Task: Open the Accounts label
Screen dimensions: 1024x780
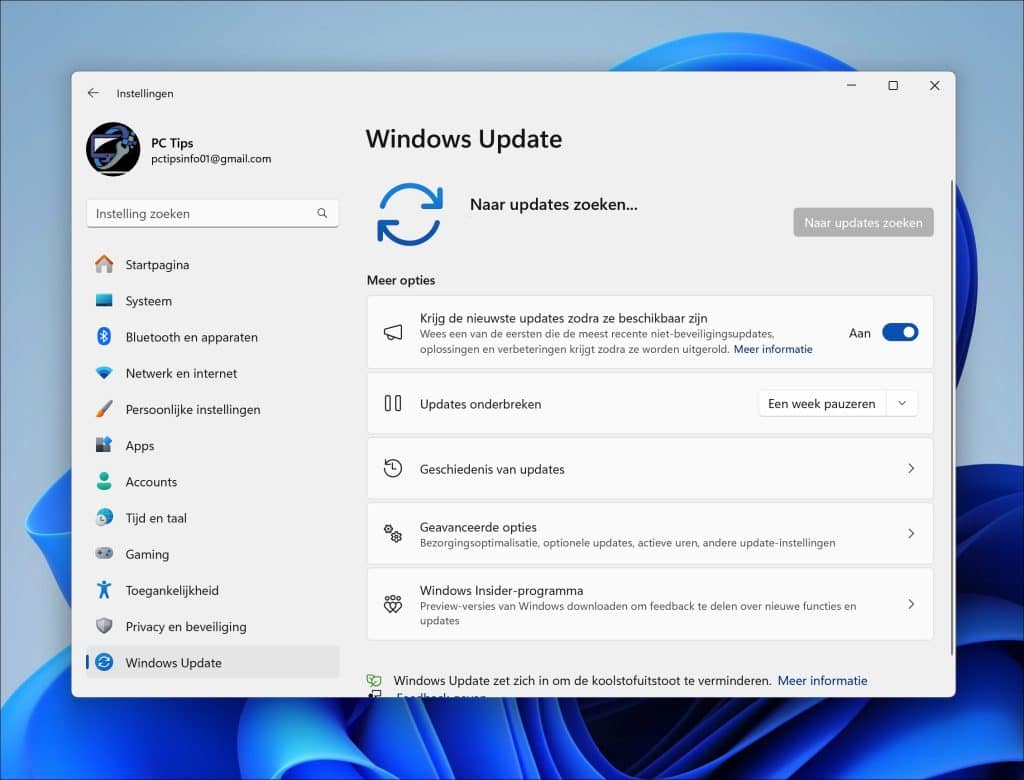Action: click(x=151, y=481)
